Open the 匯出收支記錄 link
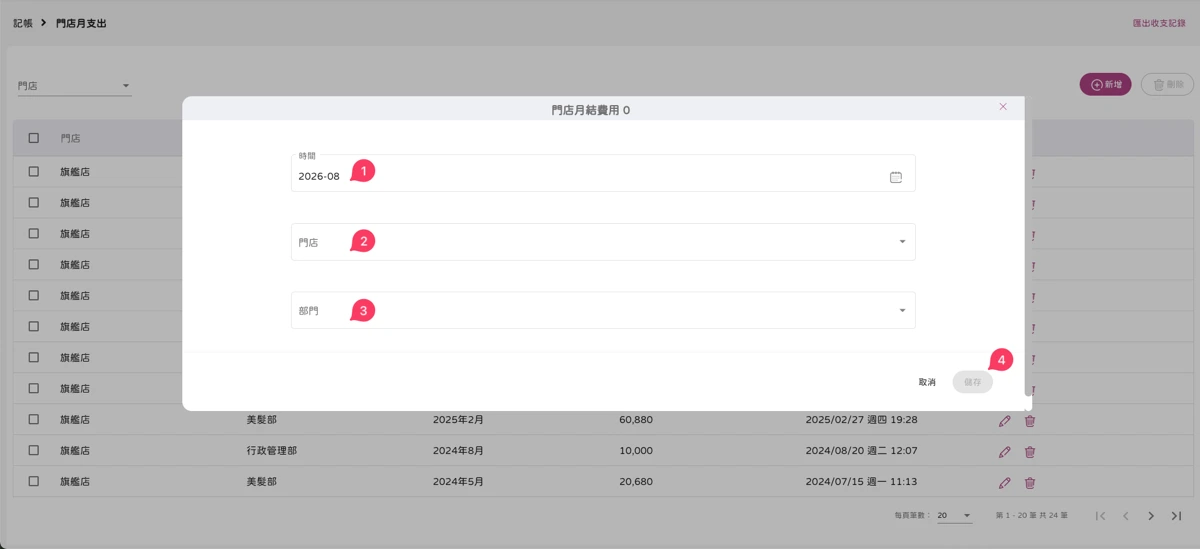The height and width of the screenshot is (549, 1200). click(x=1159, y=22)
